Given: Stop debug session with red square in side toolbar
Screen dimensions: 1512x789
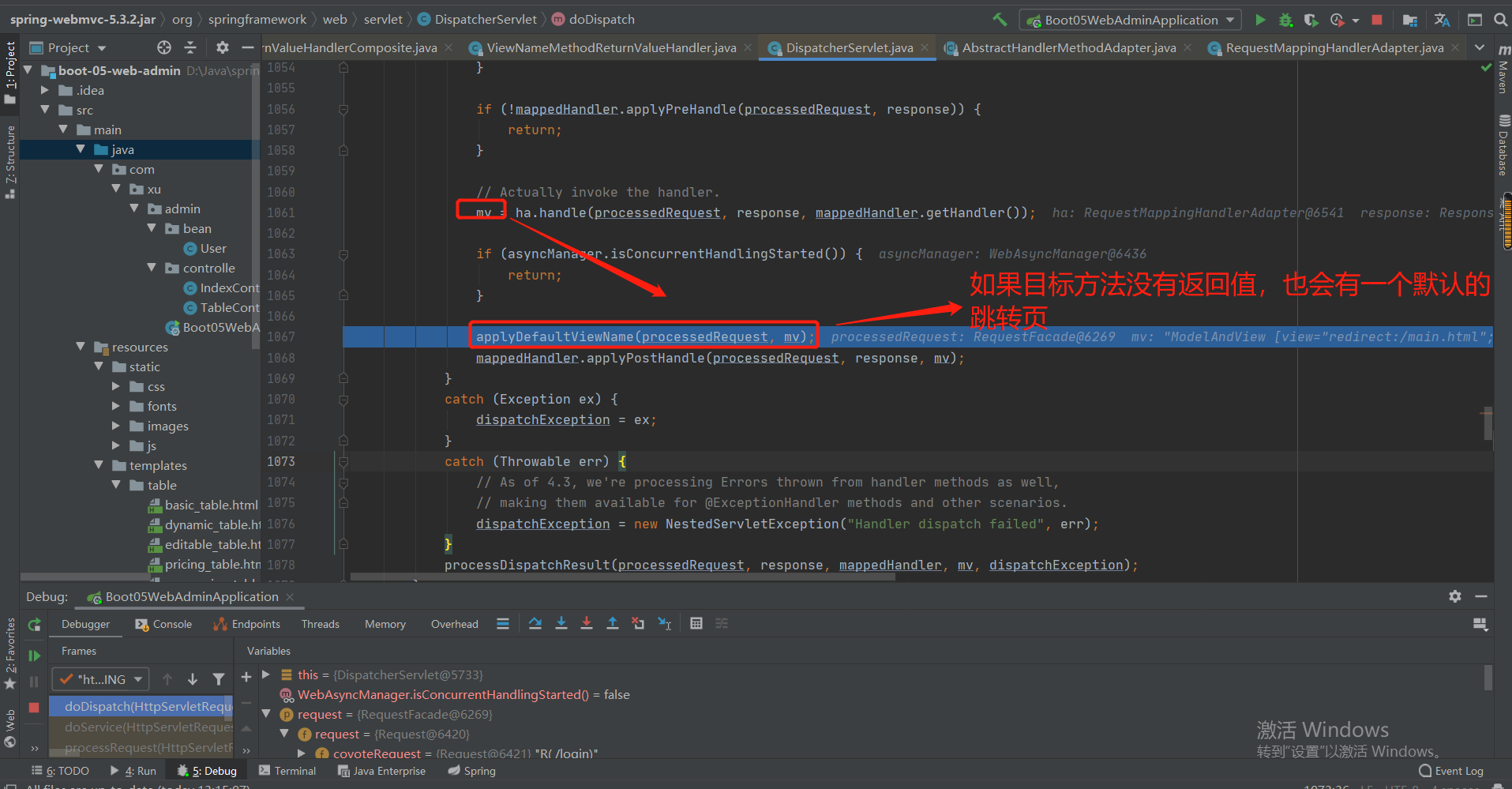Looking at the screenshot, I should [x=34, y=708].
